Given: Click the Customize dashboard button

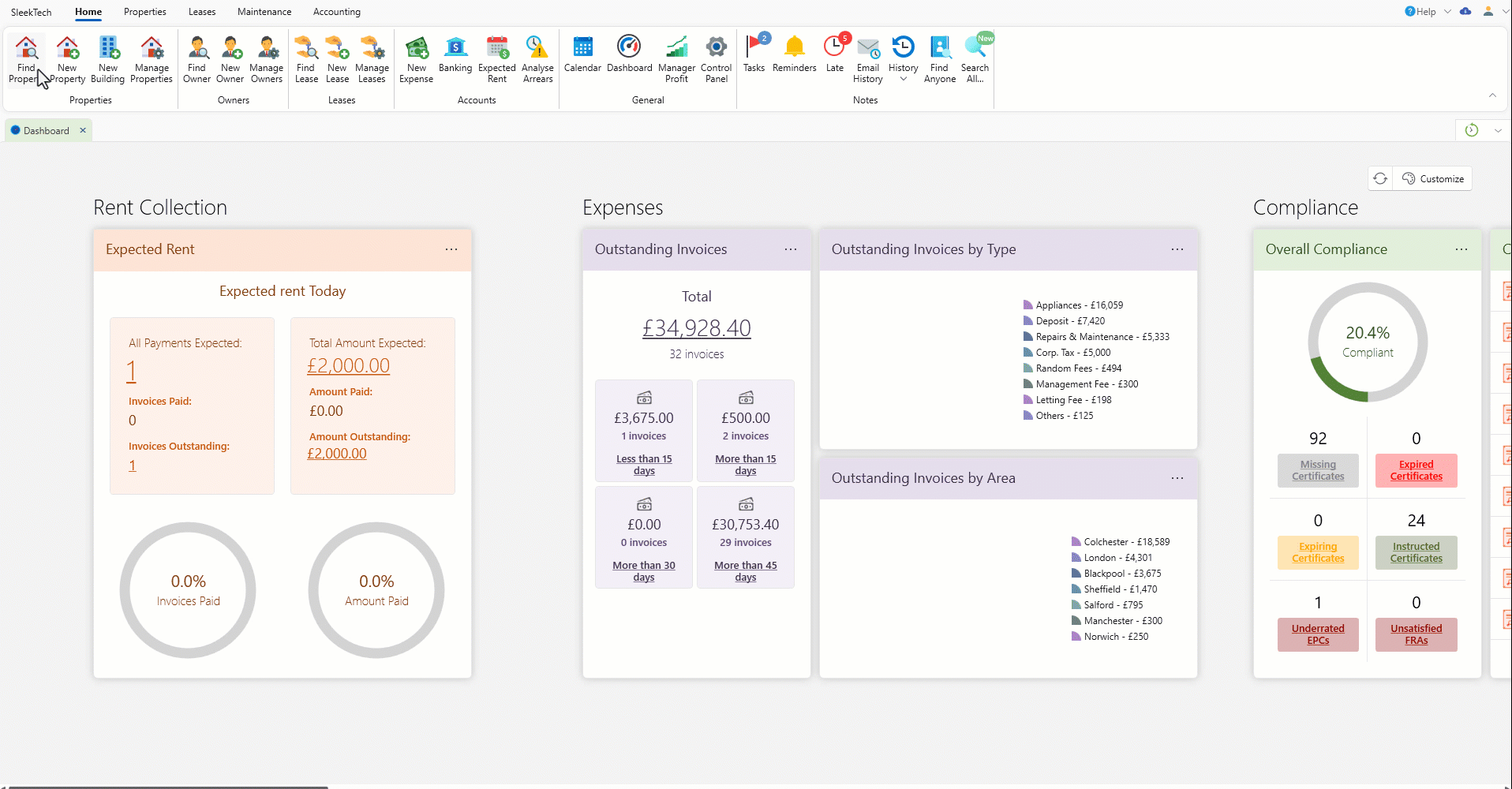Looking at the screenshot, I should (x=1433, y=179).
